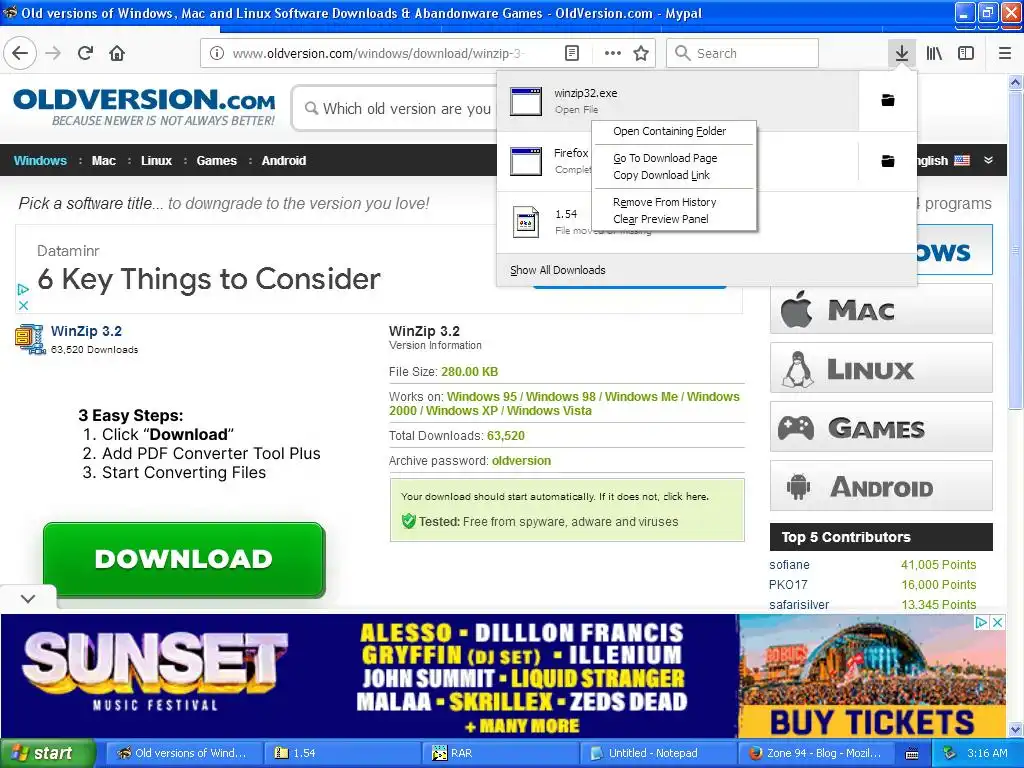Open the Mac platform sidebar button
Image resolution: width=1024 pixels, height=768 pixels.
(x=881, y=309)
